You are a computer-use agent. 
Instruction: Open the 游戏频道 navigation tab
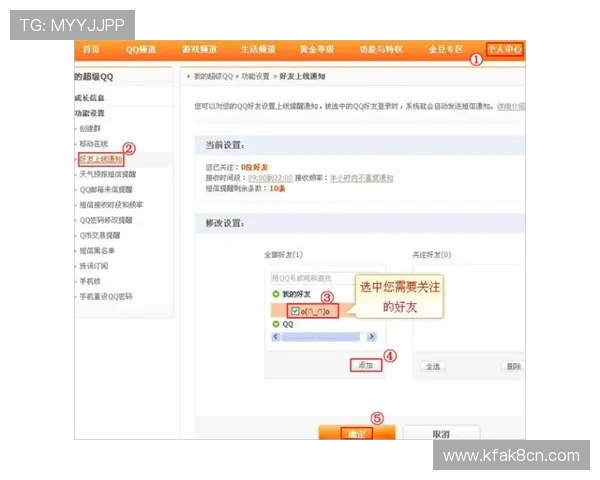pyautogui.click(x=199, y=49)
